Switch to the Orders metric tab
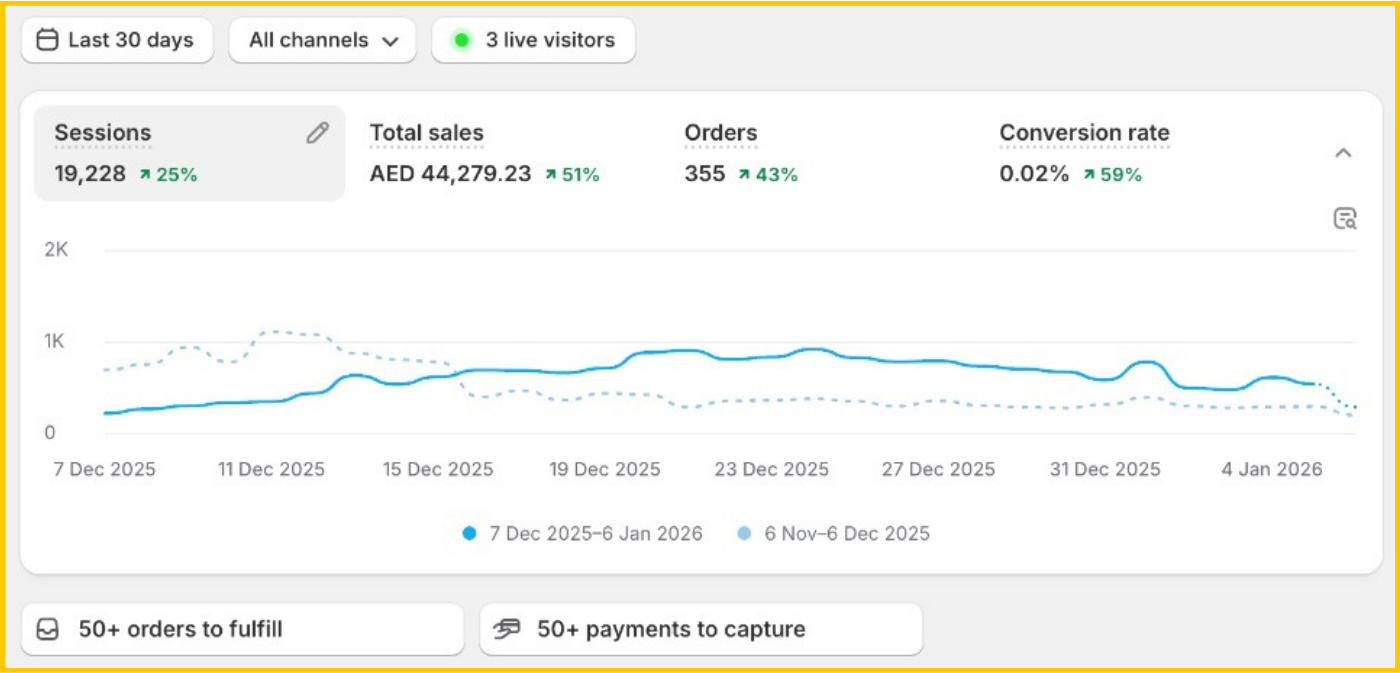This screenshot has height=673, width=1400. click(721, 133)
